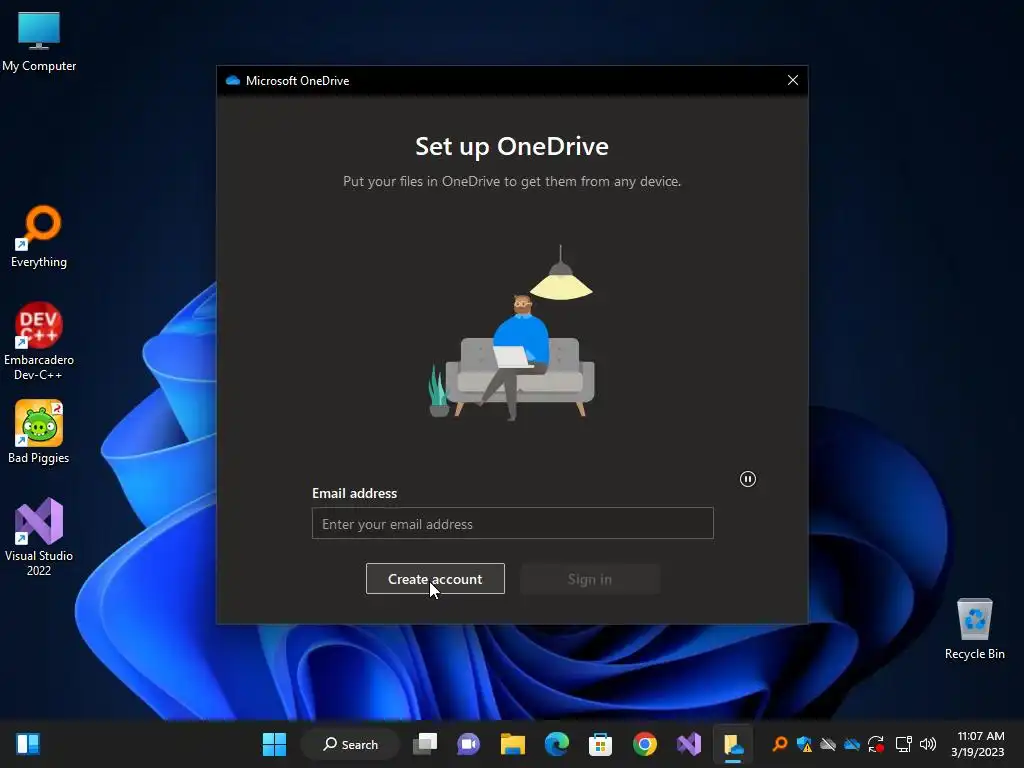Launch Google Chrome from the taskbar
Viewport: 1024px width, 768px height.
click(645, 744)
